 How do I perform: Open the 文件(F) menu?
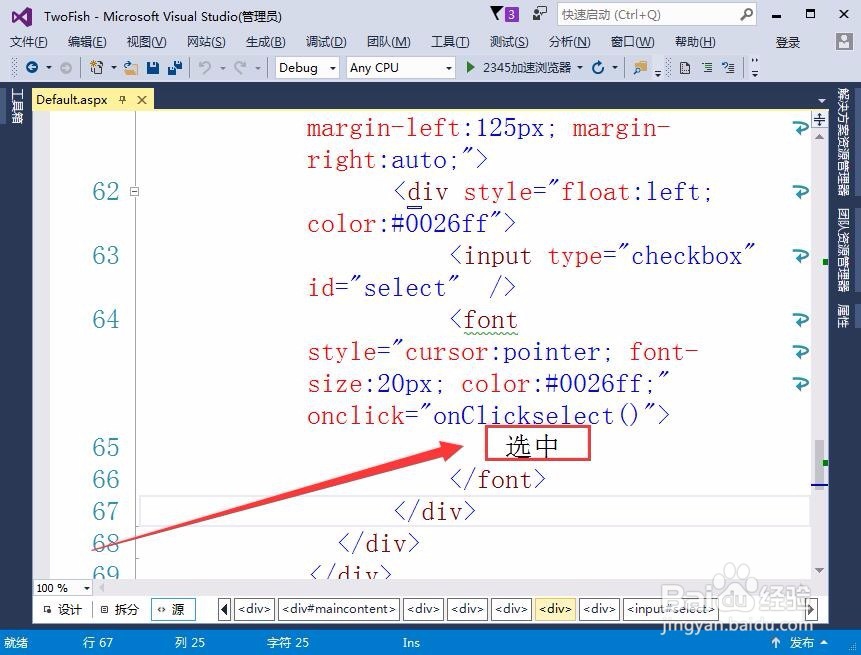(29, 42)
